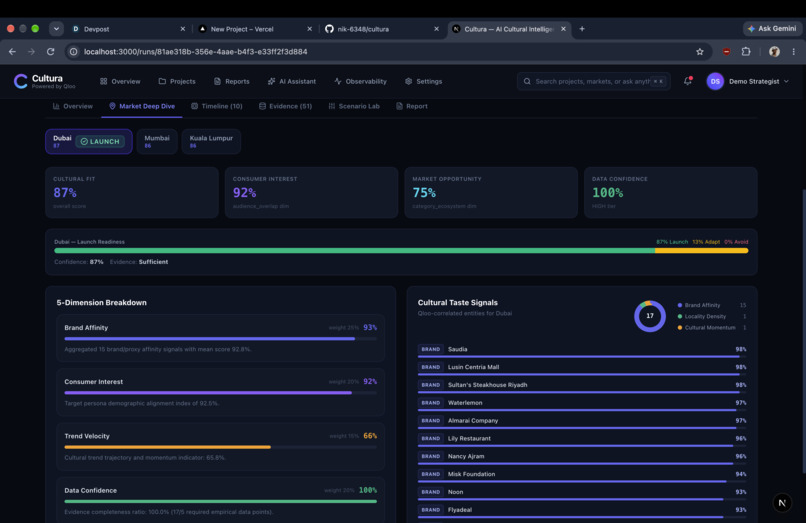Click the search magnifier icon
Viewport: 806px width, 523px height.
point(527,81)
